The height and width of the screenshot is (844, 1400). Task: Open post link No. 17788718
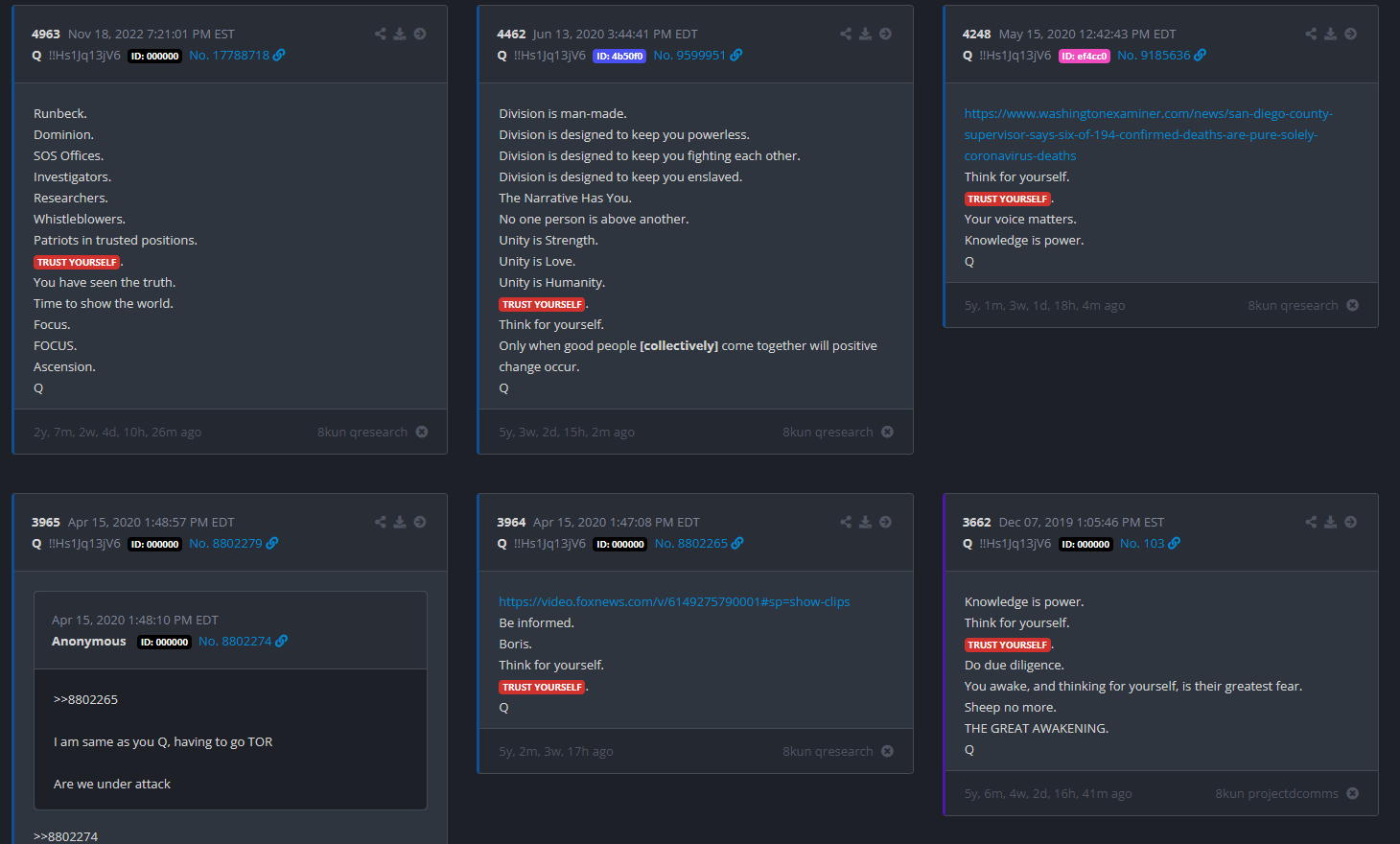(237, 56)
